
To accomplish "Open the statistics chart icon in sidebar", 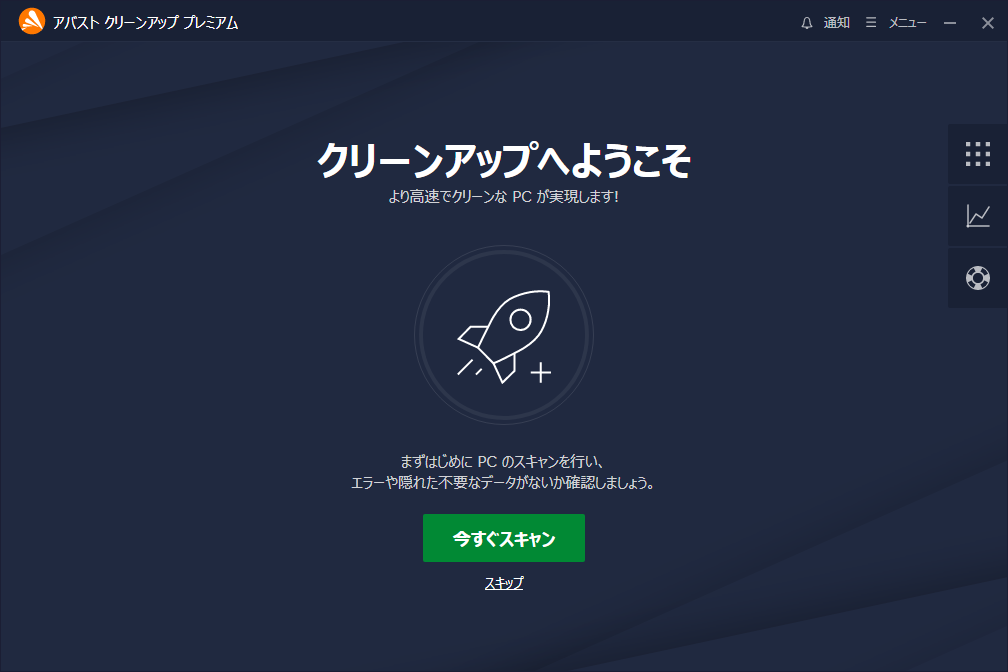I will click(977, 216).
